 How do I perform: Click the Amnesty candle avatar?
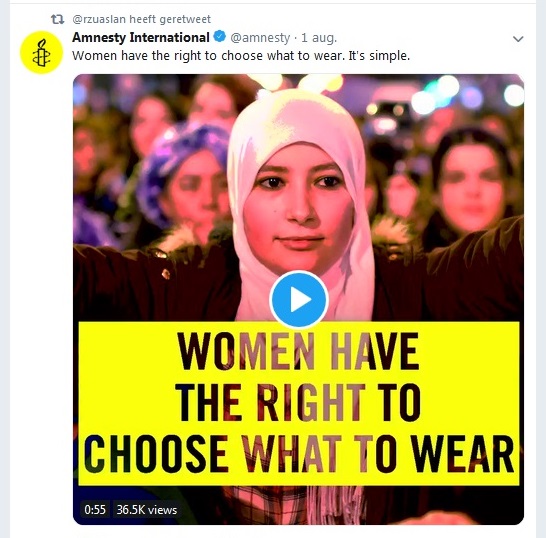(x=41, y=52)
